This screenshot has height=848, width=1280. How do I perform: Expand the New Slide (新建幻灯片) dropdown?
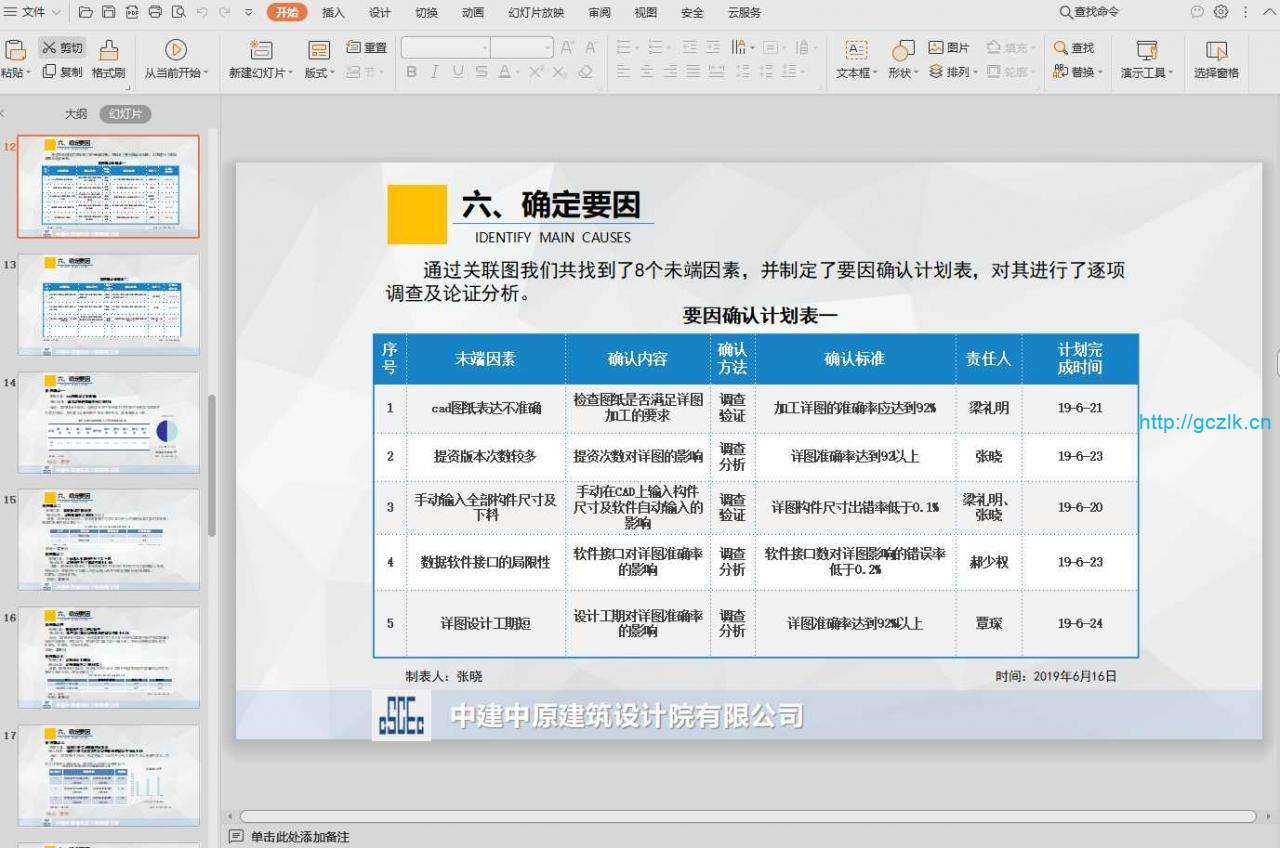290,73
